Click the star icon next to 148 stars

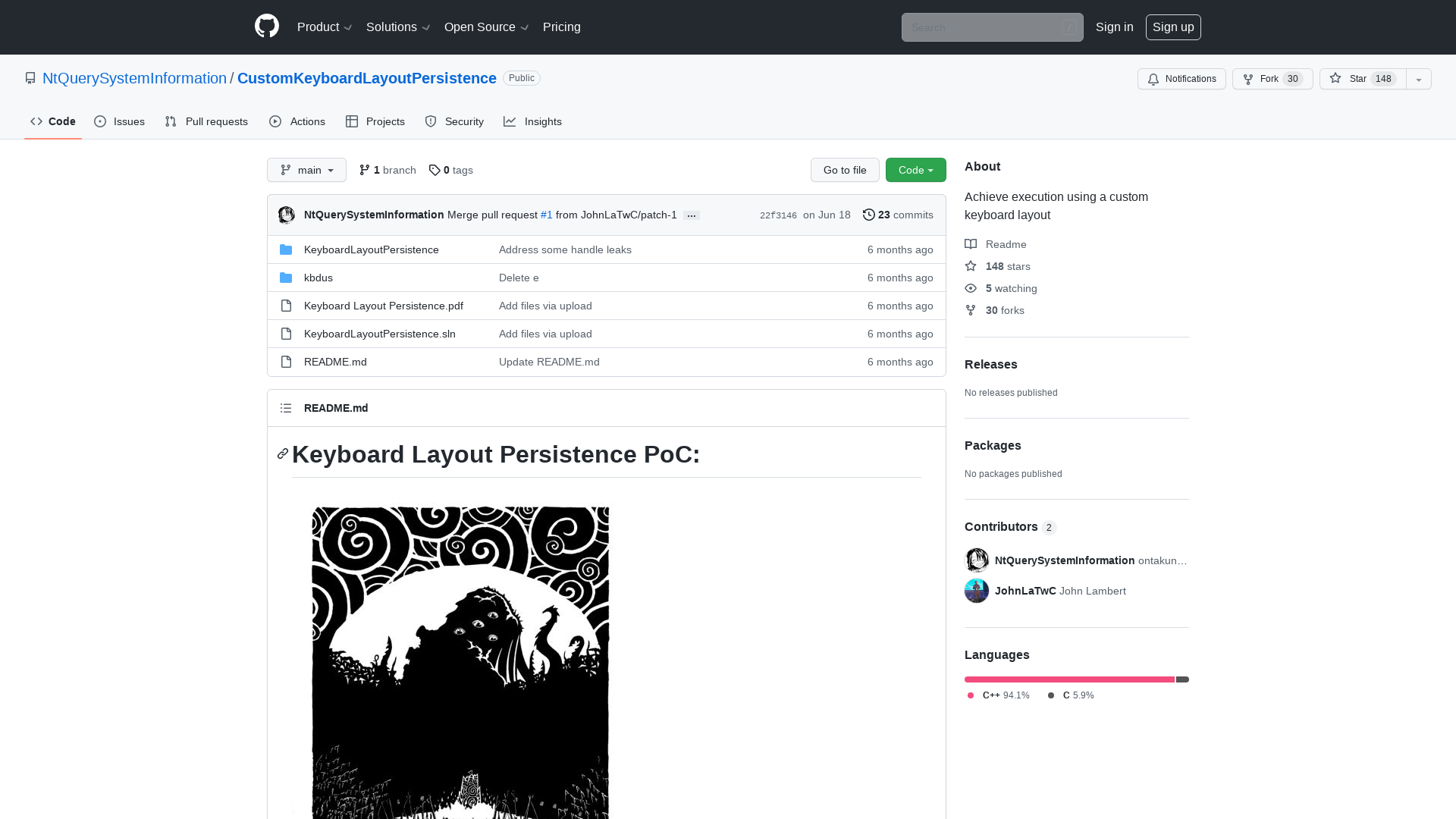(971, 266)
